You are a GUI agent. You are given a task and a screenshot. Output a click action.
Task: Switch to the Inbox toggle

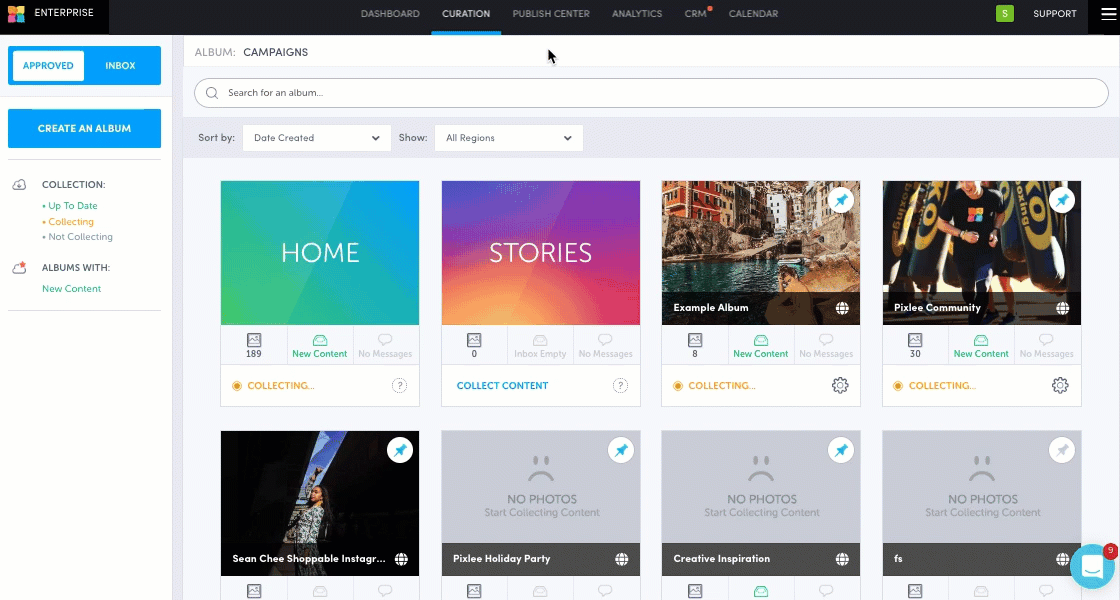tap(120, 66)
